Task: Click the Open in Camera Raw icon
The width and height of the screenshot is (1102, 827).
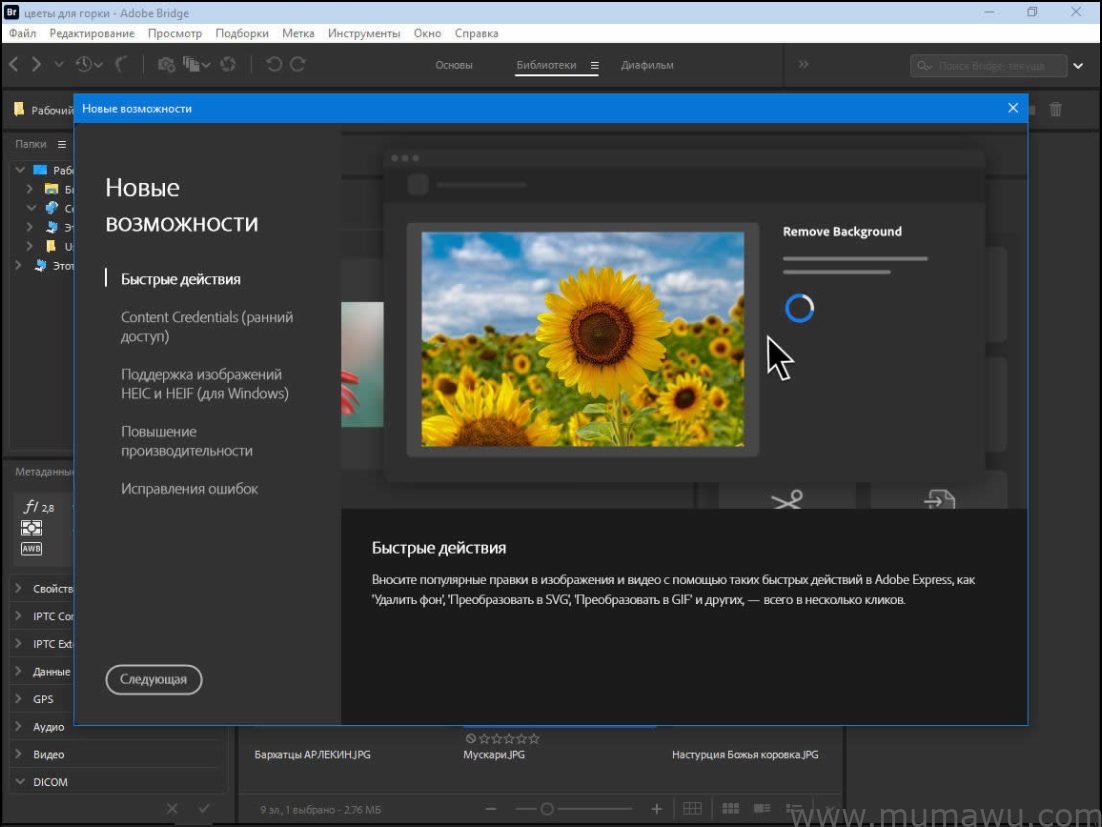Action: pyautogui.click(x=228, y=64)
